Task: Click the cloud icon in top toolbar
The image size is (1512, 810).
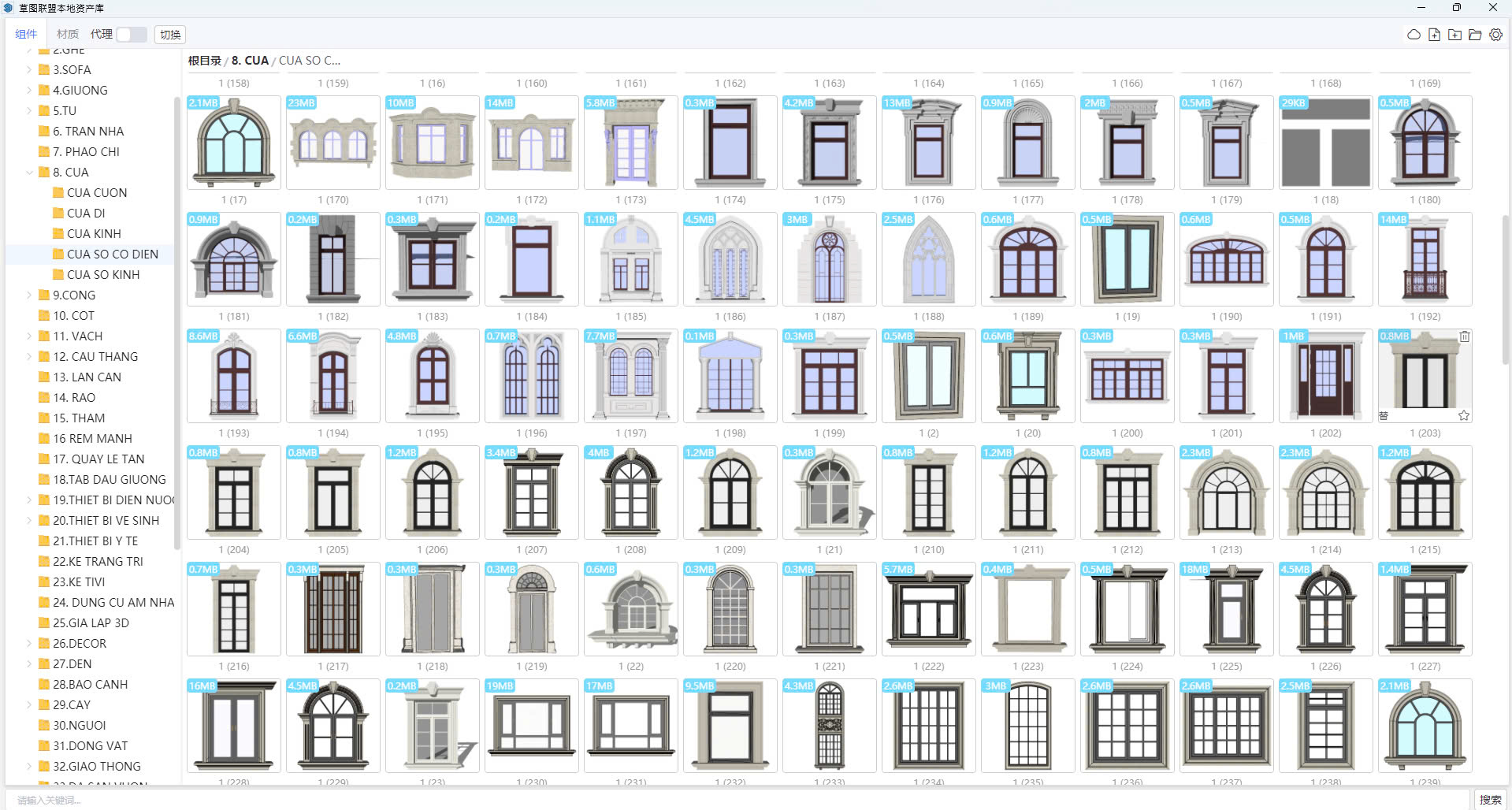Action: [x=1414, y=35]
